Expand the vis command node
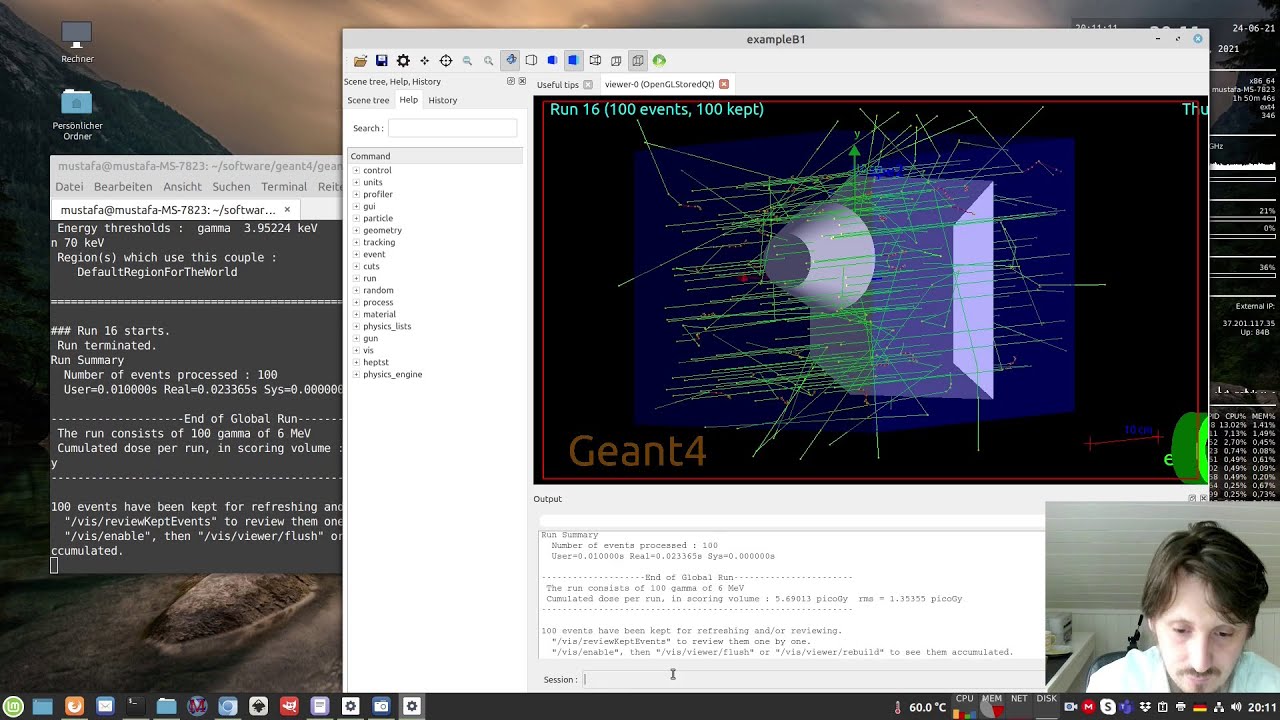 [x=356, y=350]
